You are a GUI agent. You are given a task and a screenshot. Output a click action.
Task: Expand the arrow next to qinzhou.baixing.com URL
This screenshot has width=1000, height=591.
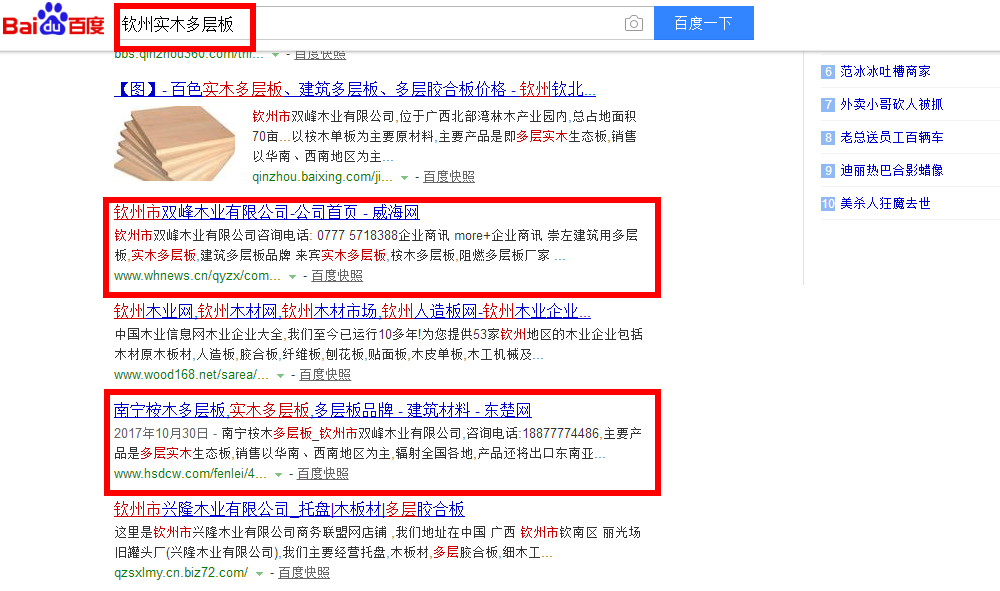pos(404,178)
